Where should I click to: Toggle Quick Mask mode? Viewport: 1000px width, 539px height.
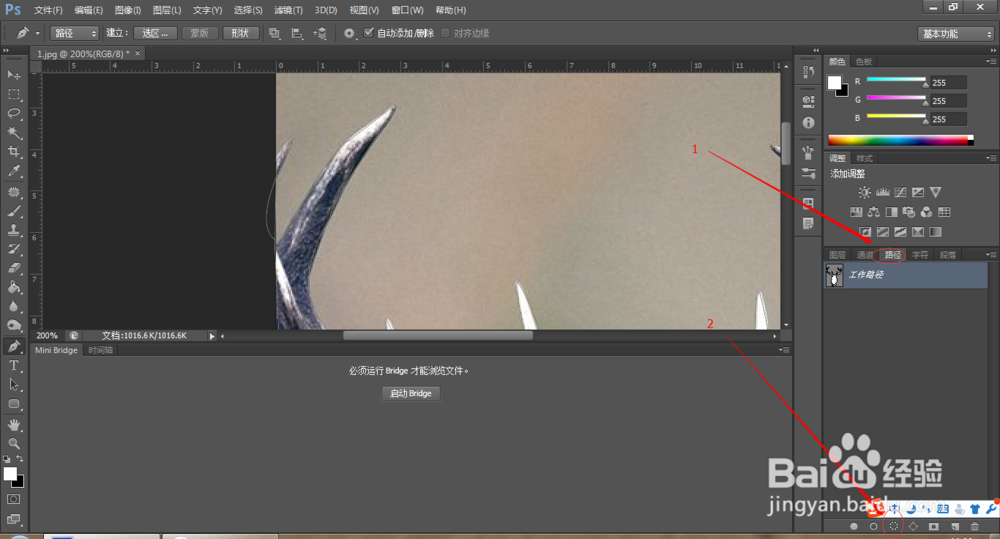[x=13, y=499]
